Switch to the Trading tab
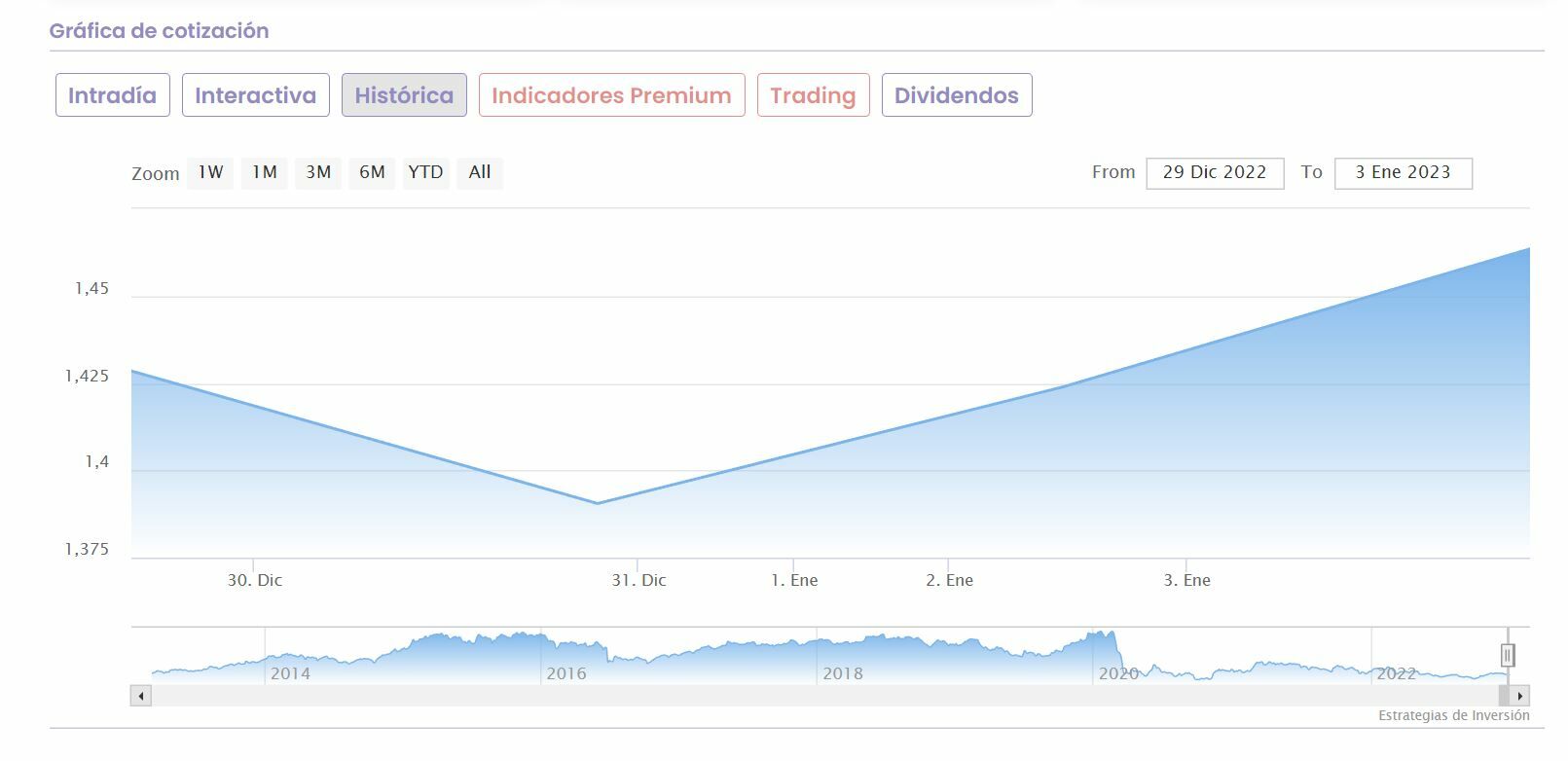 (x=813, y=95)
